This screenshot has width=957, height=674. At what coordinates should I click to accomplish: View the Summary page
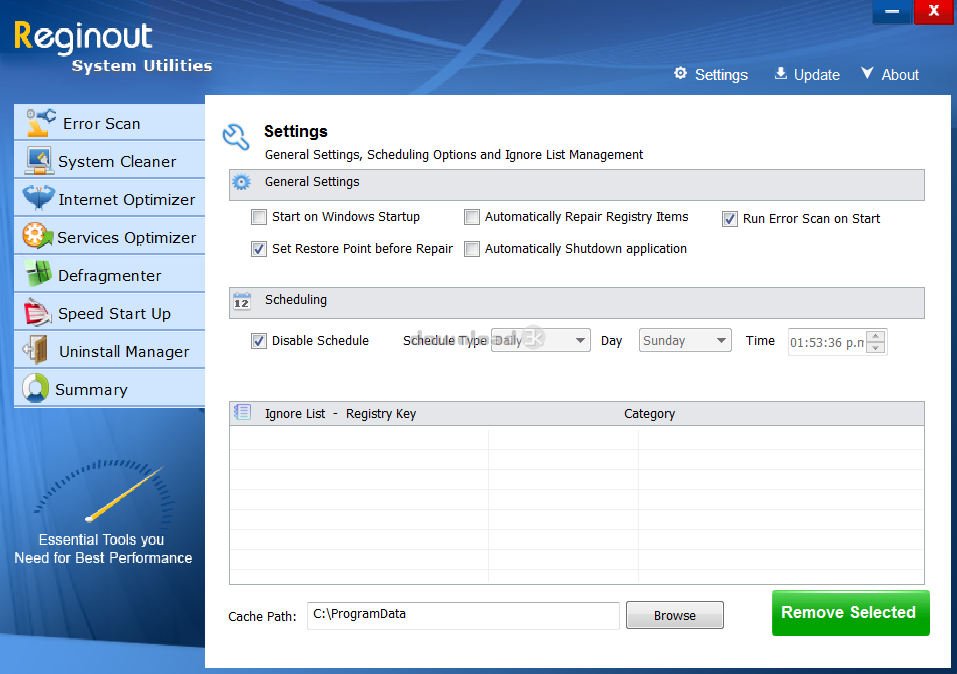coord(109,388)
